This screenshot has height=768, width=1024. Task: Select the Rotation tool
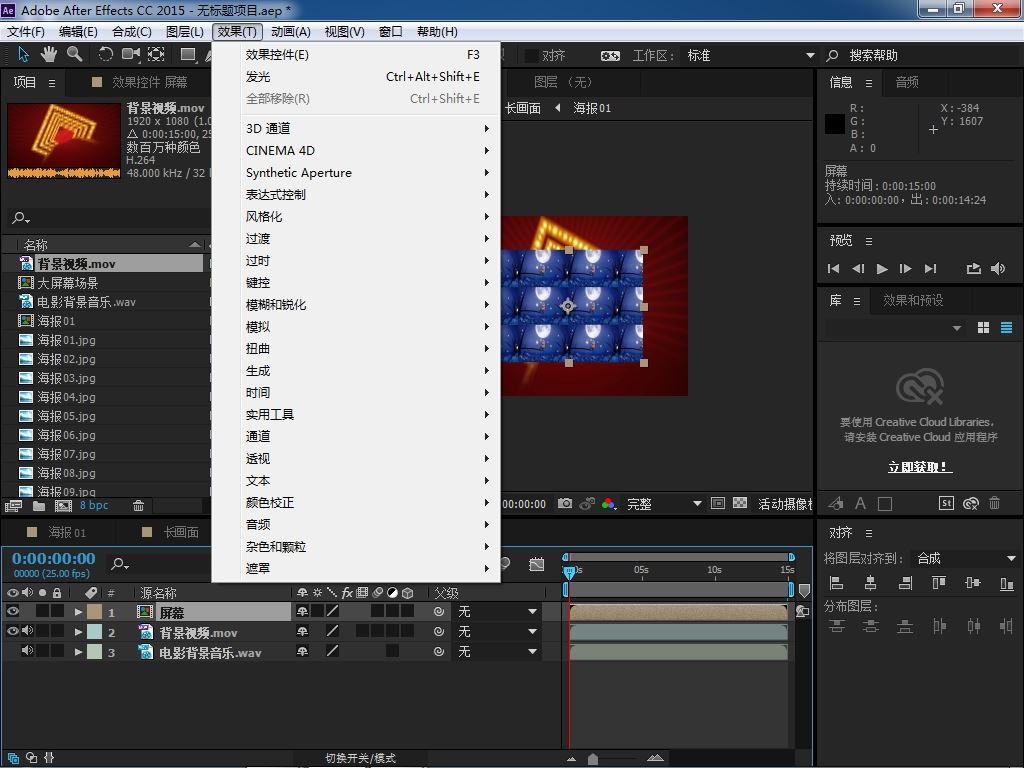[105, 54]
